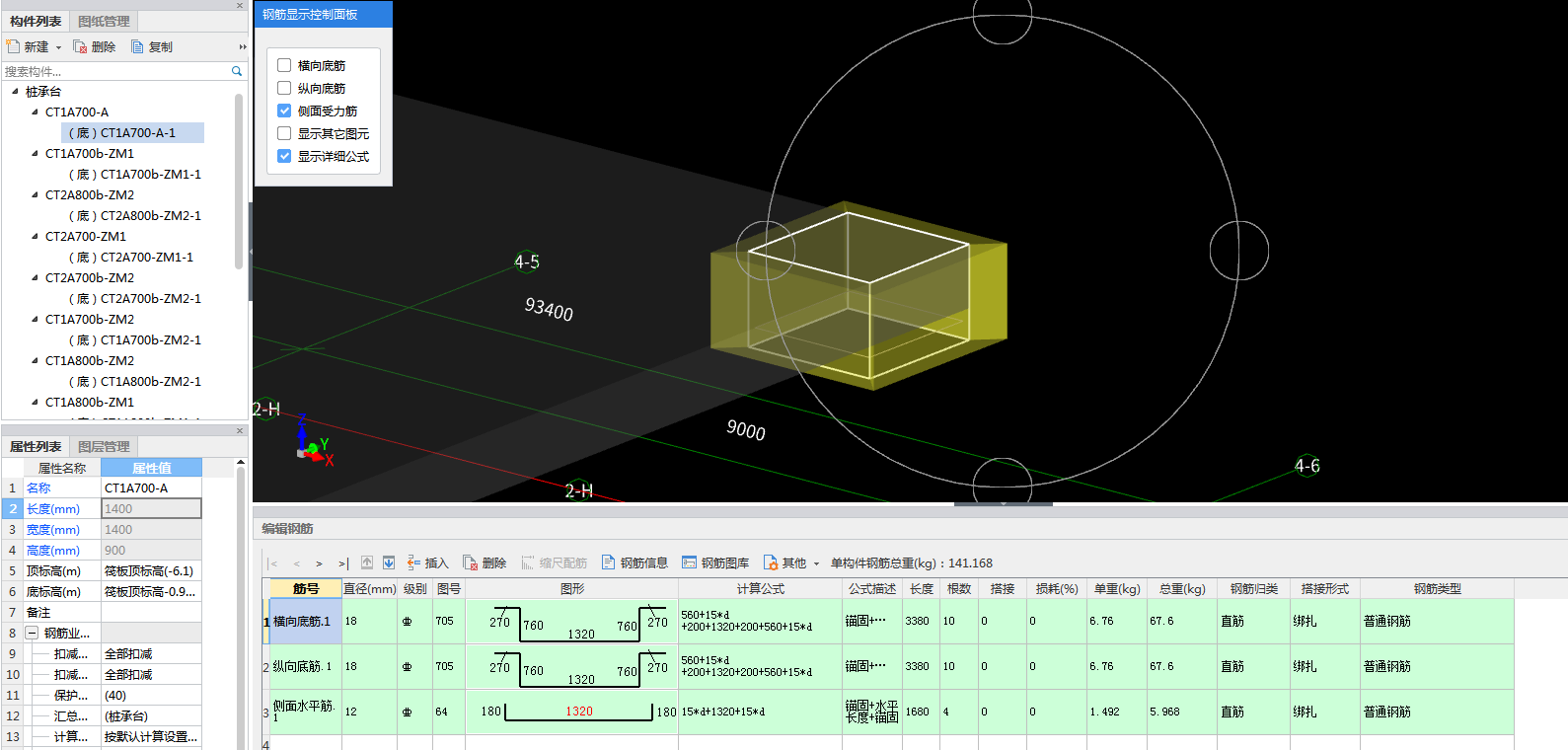The image size is (1568, 750).
Task: Collapse CT1A700-A tree node
Action: click(35, 112)
